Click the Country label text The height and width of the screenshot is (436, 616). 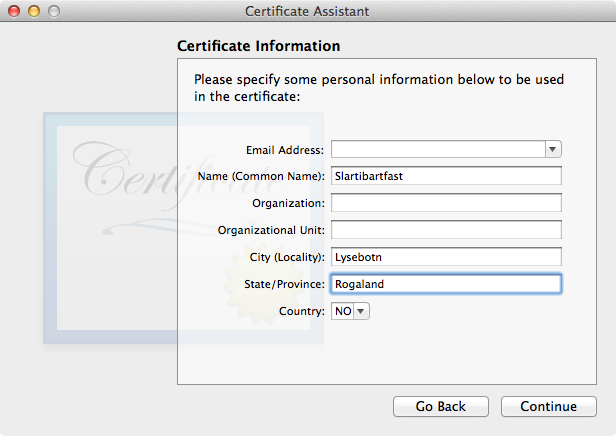click(x=302, y=311)
